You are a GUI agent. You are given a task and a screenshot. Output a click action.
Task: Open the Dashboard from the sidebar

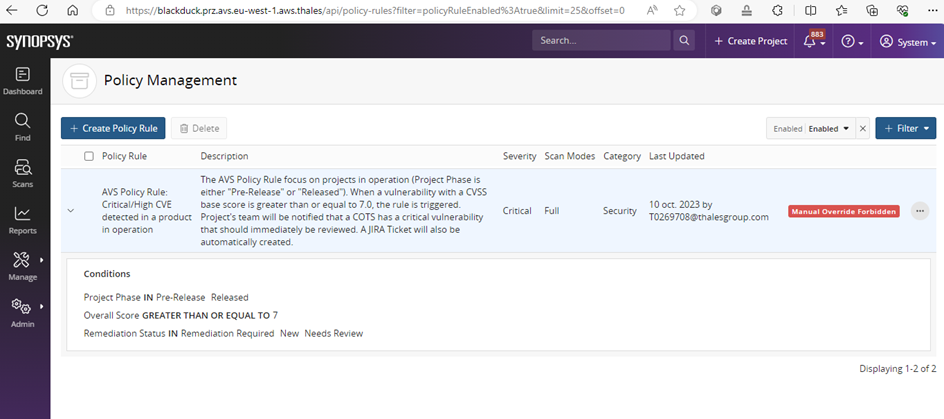pos(23,81)
